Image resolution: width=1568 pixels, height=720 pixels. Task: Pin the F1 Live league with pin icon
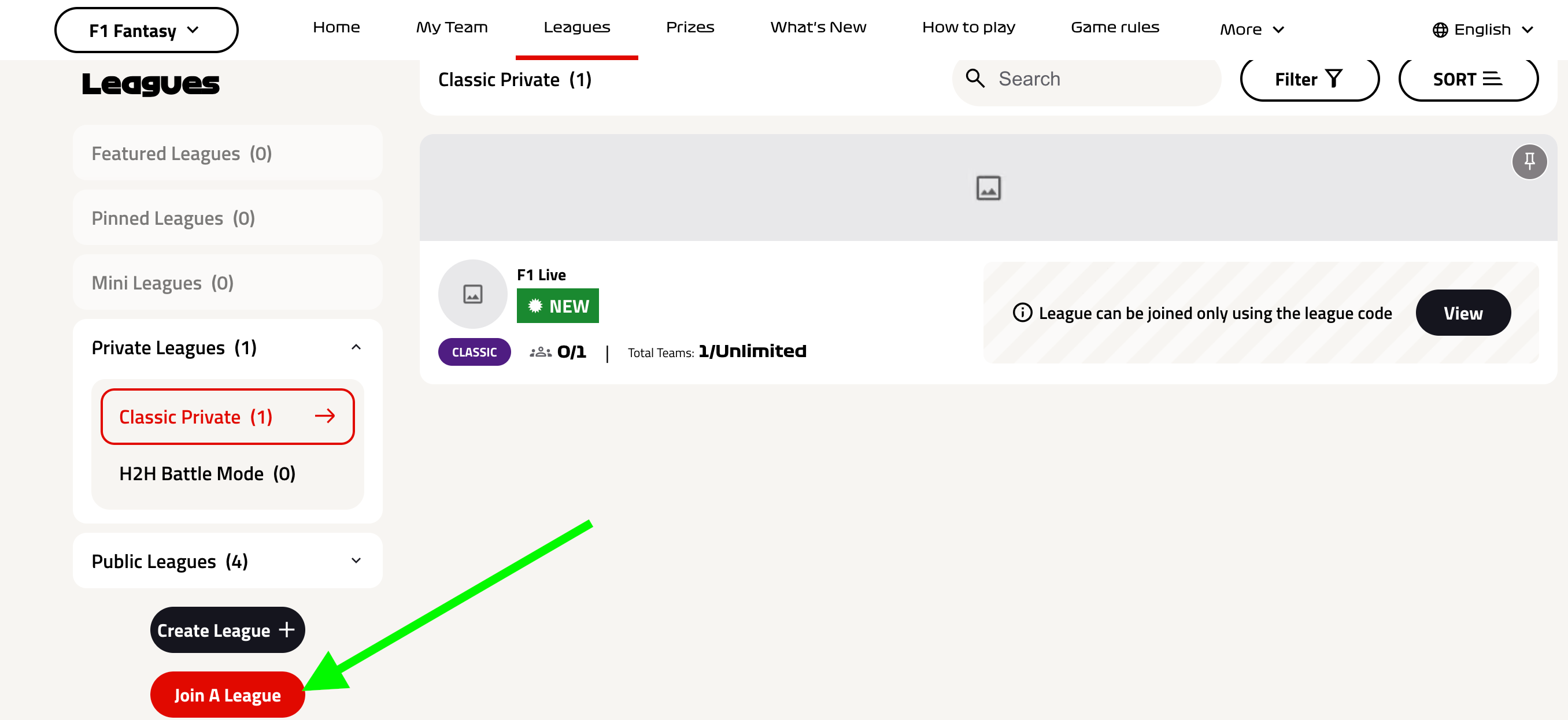[1529, 162]
